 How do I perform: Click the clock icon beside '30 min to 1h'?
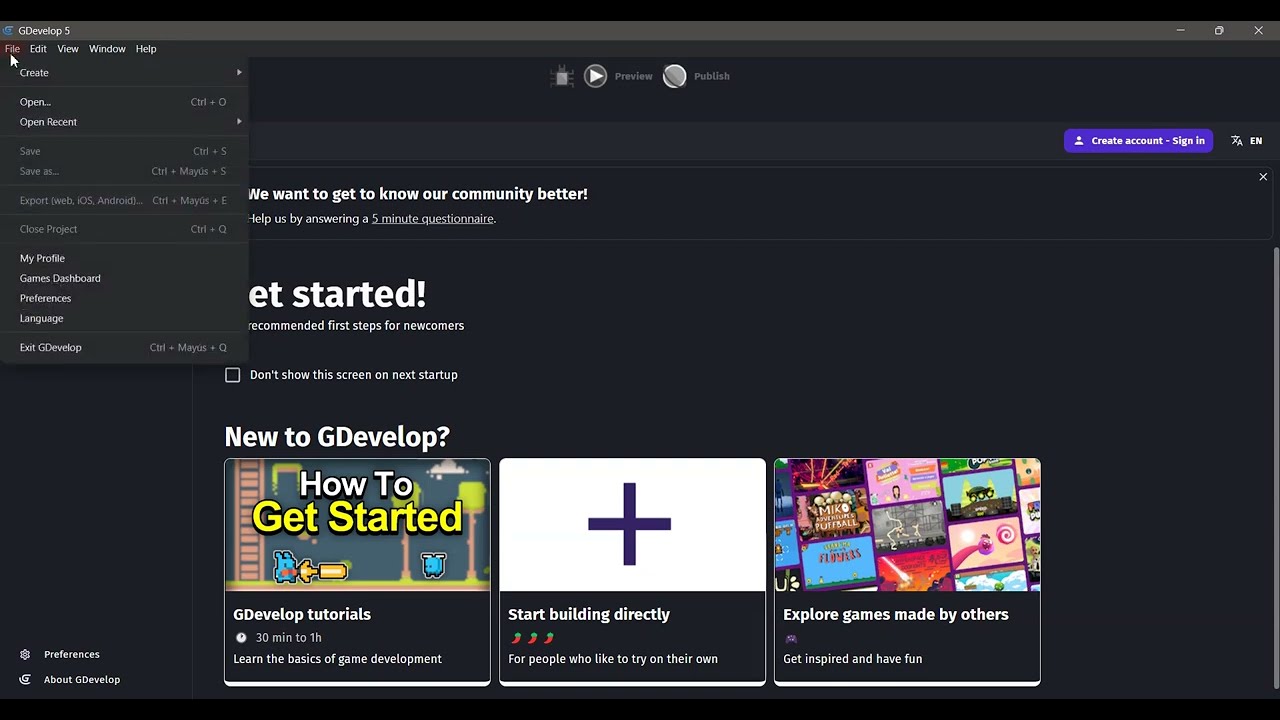point(241,638)
